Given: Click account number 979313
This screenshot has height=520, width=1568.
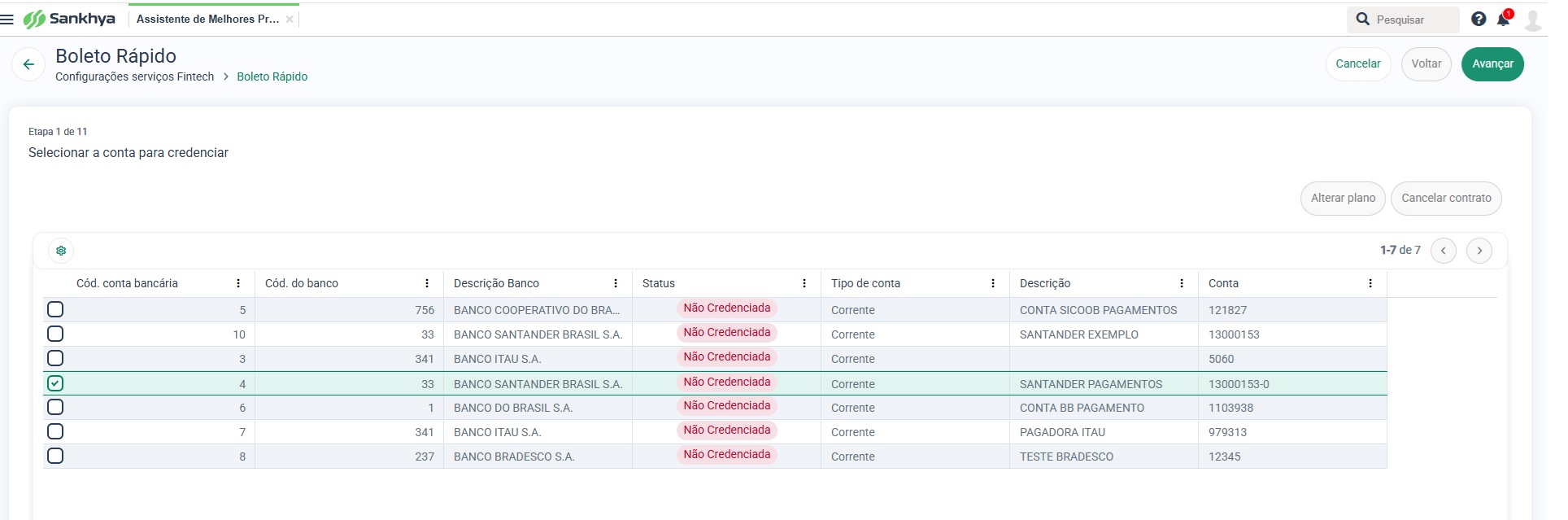Looking at the screenshot, I should [1227, 432].
